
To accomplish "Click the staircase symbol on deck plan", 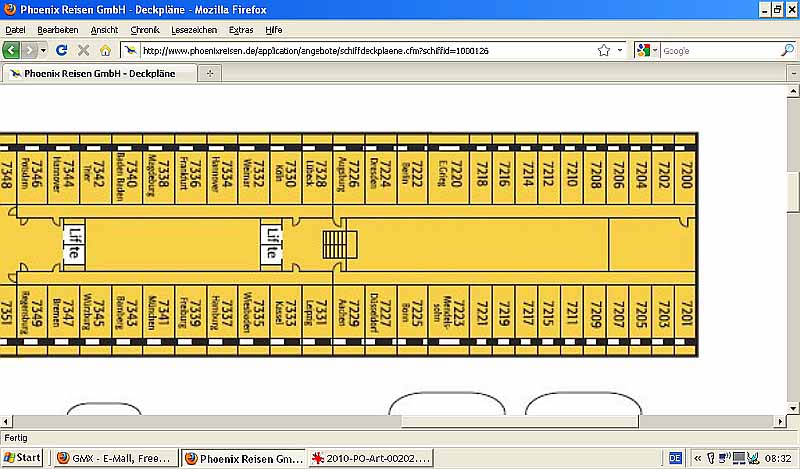I will (340, 244).
